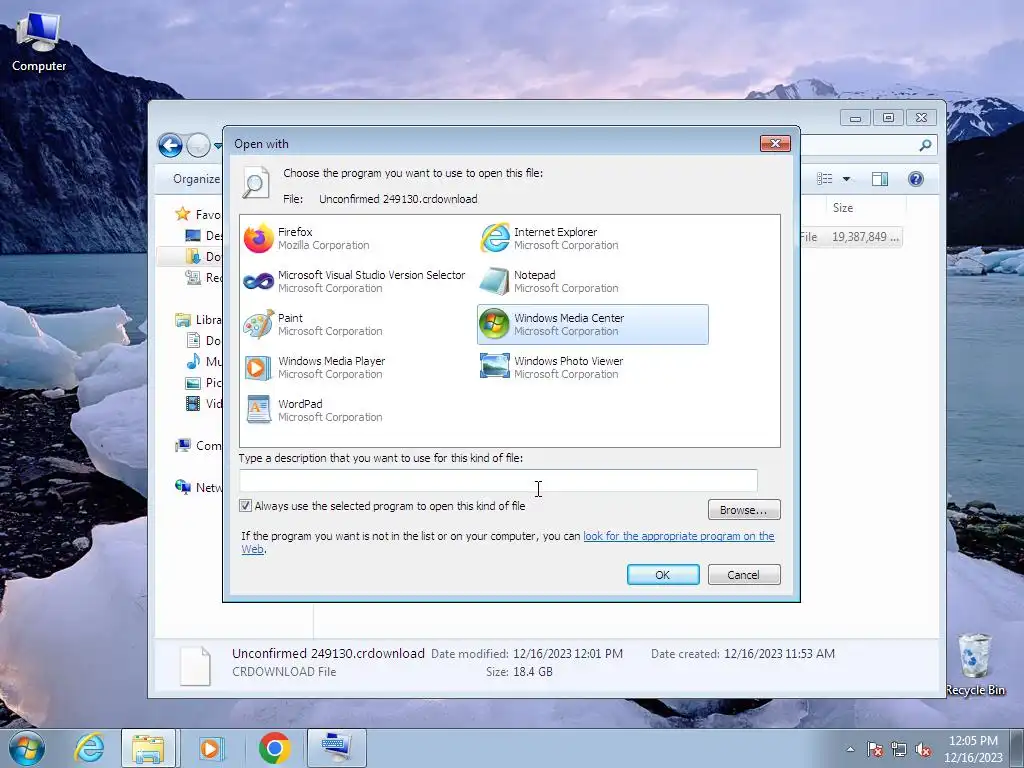Image resolution: width=1024 pixels, height=768 pixels.
Task: Launch Internet Explorer from the taskbar
Action: [89, 748]
